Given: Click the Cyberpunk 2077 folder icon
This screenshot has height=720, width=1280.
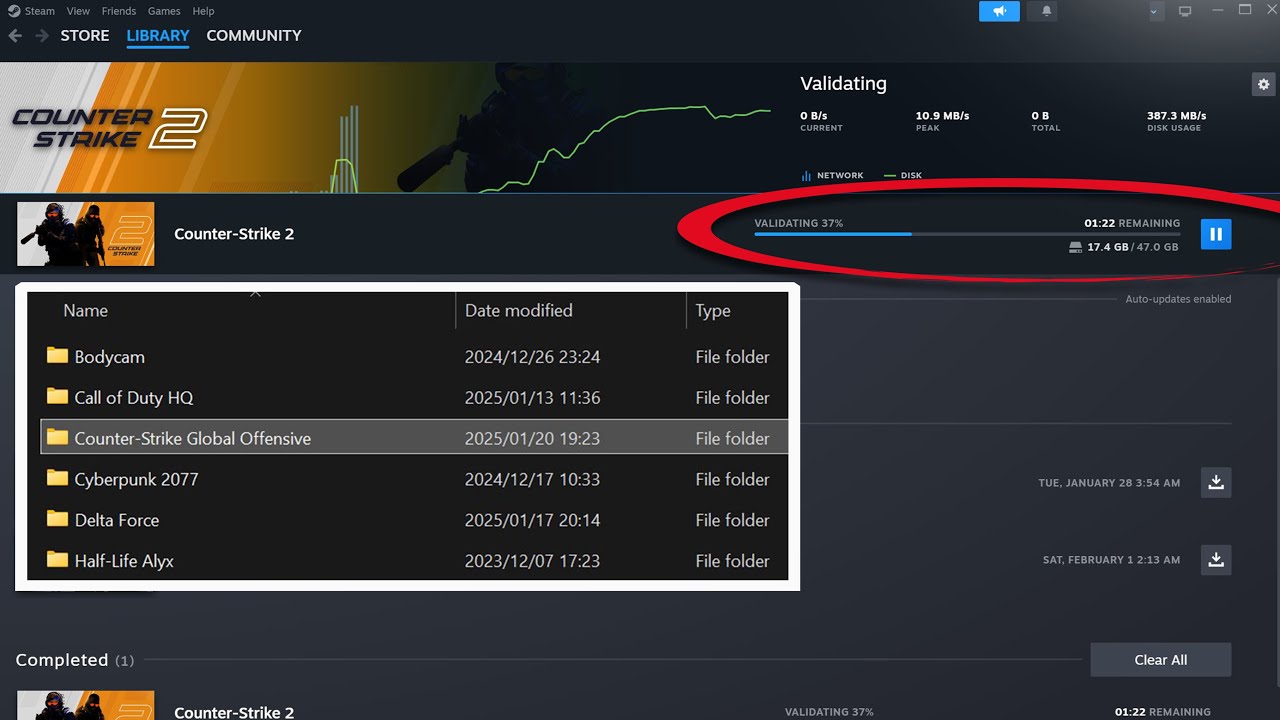Looking at the screenshot, I should pyautogui.click(x=57, y=478).
